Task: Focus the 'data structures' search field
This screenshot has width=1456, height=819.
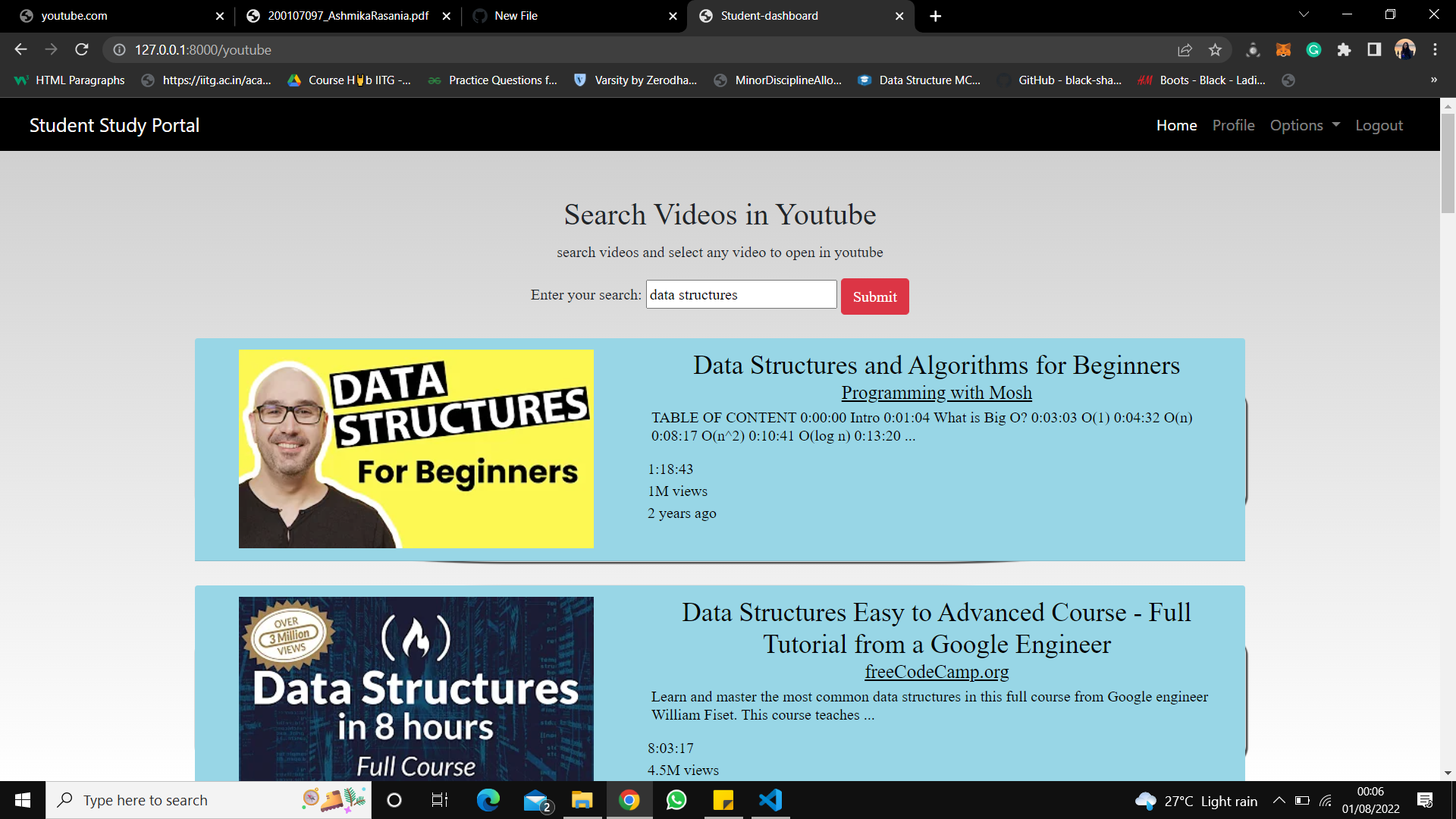Action: (x=741, y=295)
